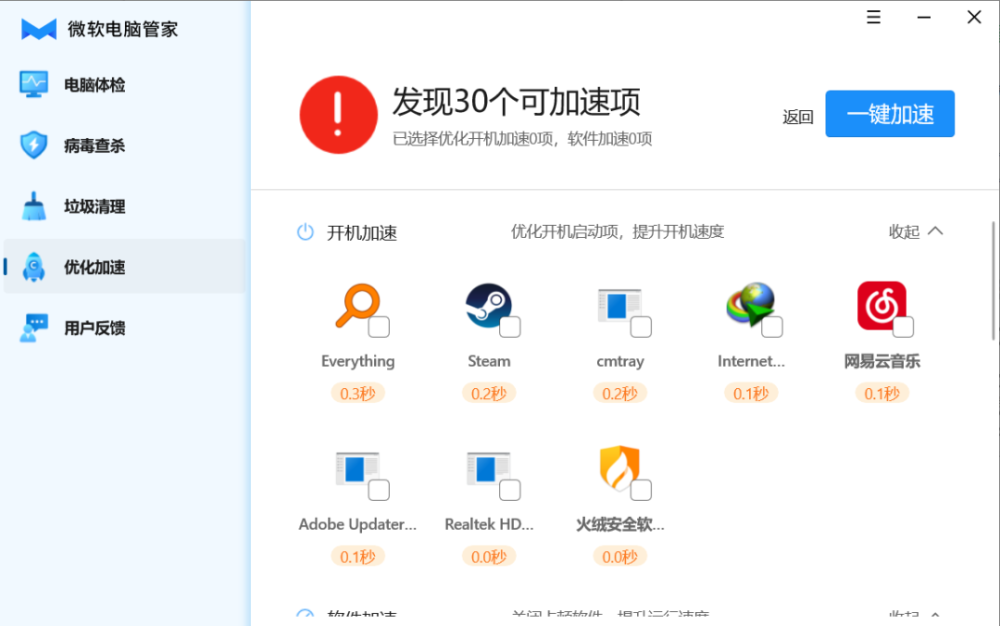Click the Realtek HD 0.0秒 badge
1000x626 pixels.
pyautogui.click(x=489, y=557)
